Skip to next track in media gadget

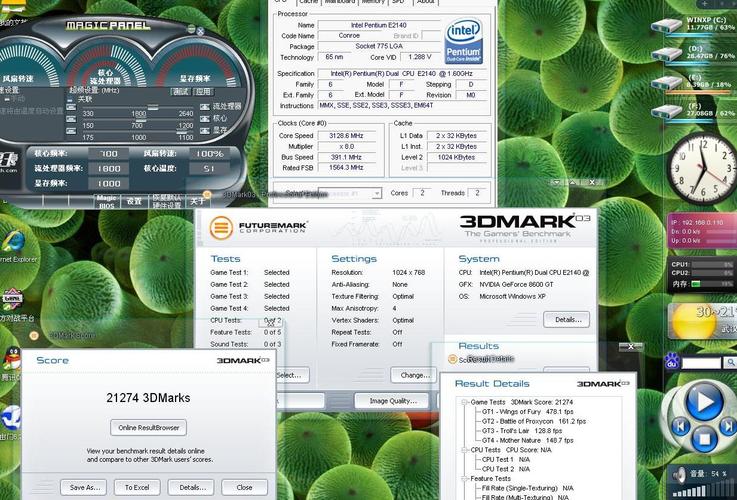pyautogui.click(x=728, y=427)
